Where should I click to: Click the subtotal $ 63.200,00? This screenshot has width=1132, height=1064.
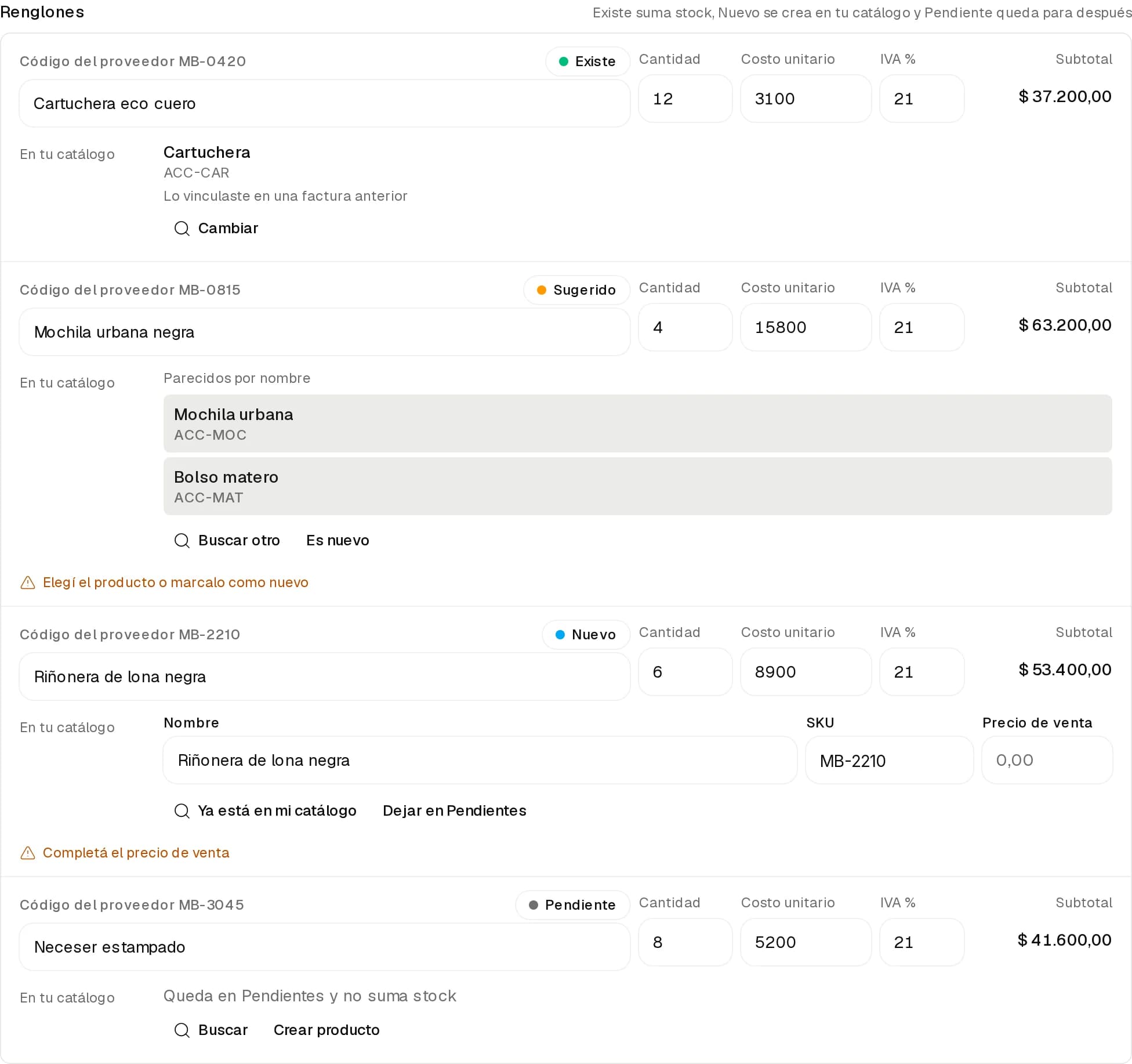[1065, 325]
